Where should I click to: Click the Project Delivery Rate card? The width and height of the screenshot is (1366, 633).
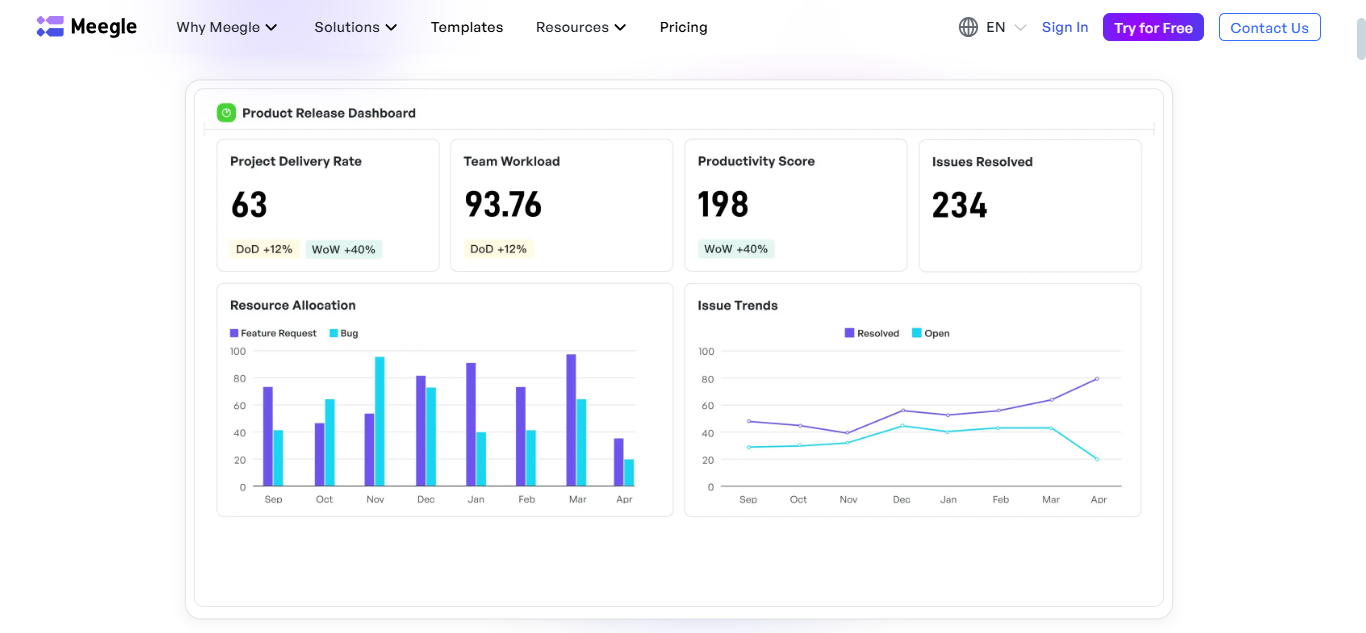click(327, 205)
